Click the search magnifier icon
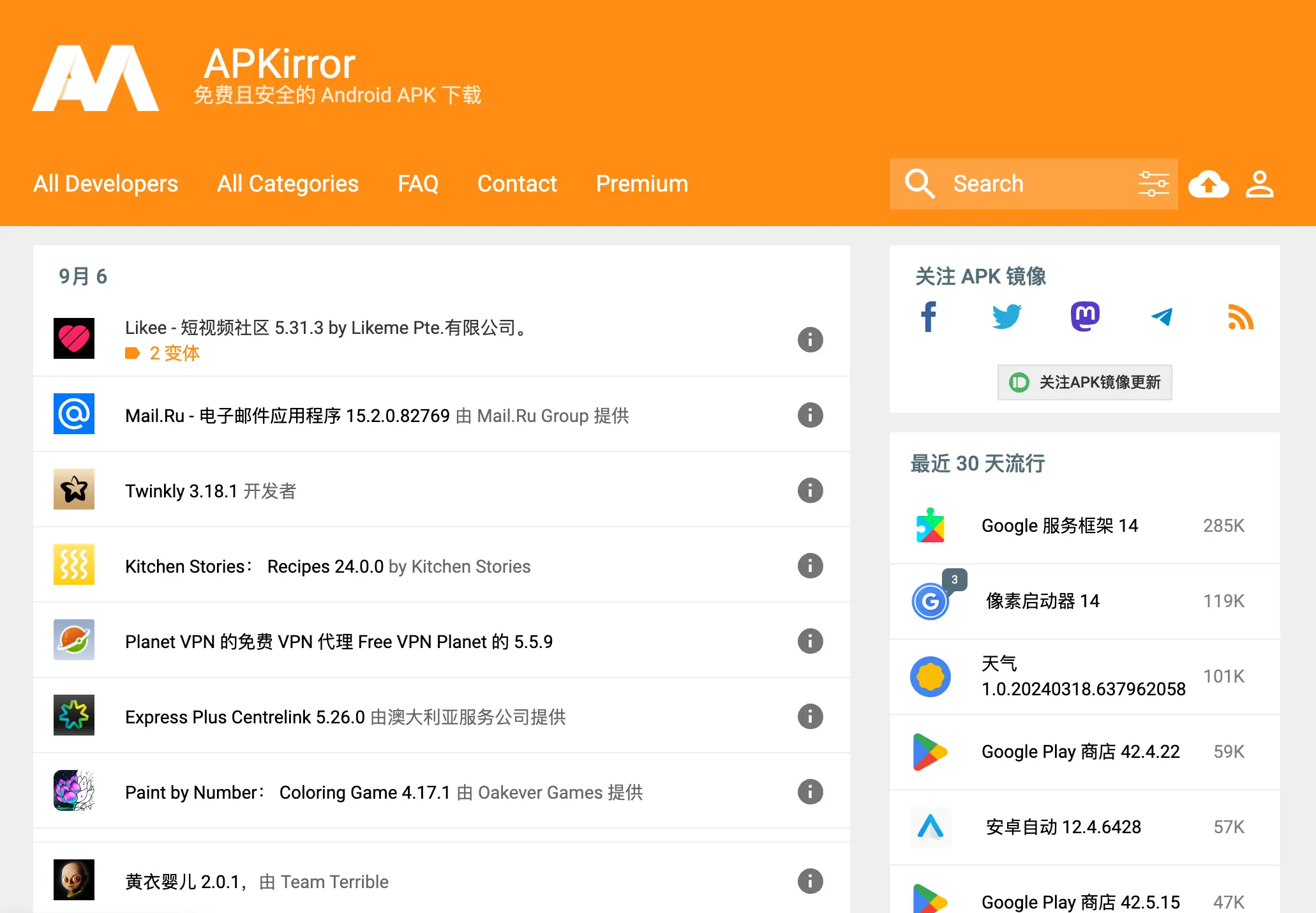 coord(920,184)
